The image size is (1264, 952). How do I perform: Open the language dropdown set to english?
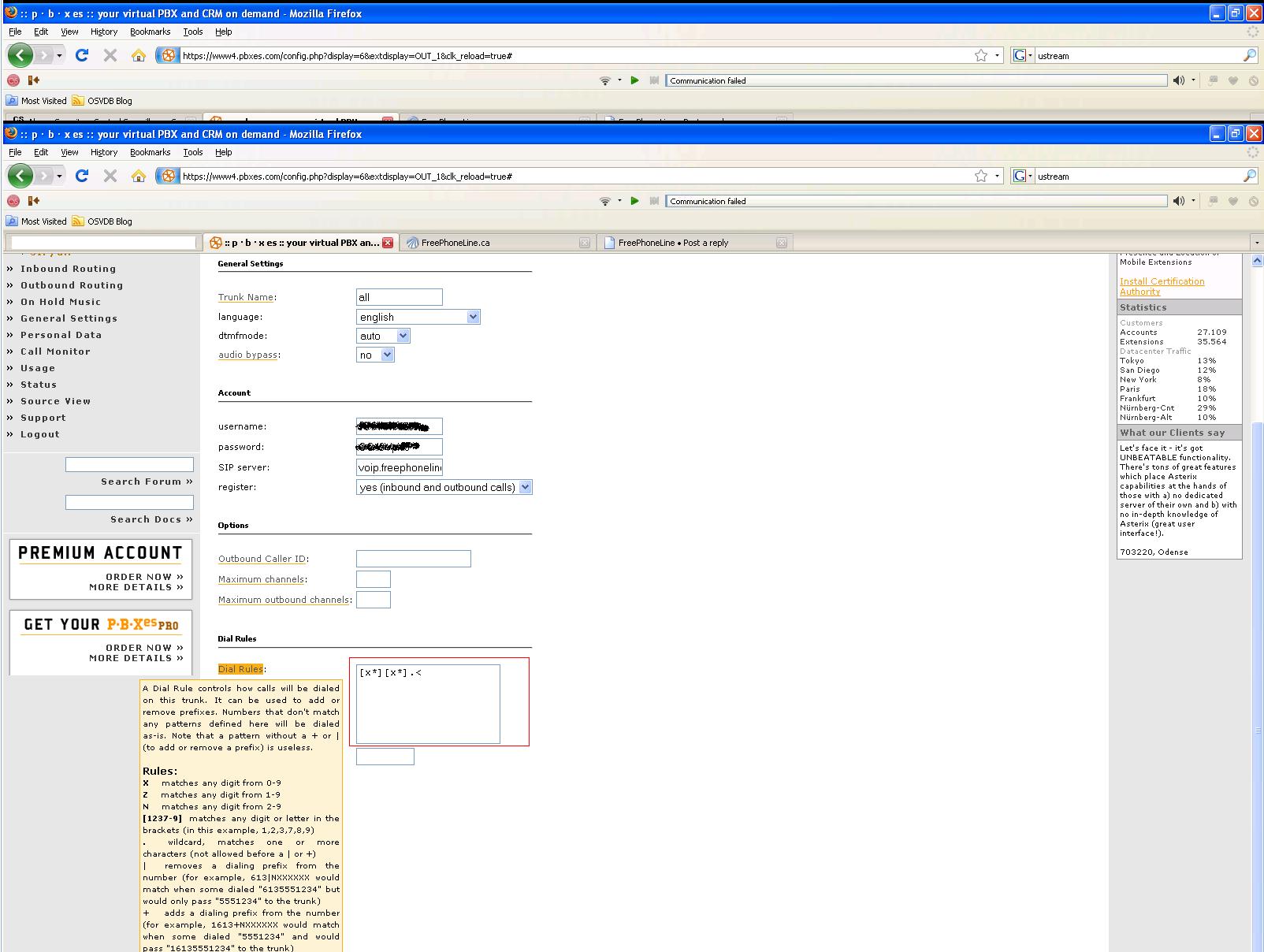point(418,317)
